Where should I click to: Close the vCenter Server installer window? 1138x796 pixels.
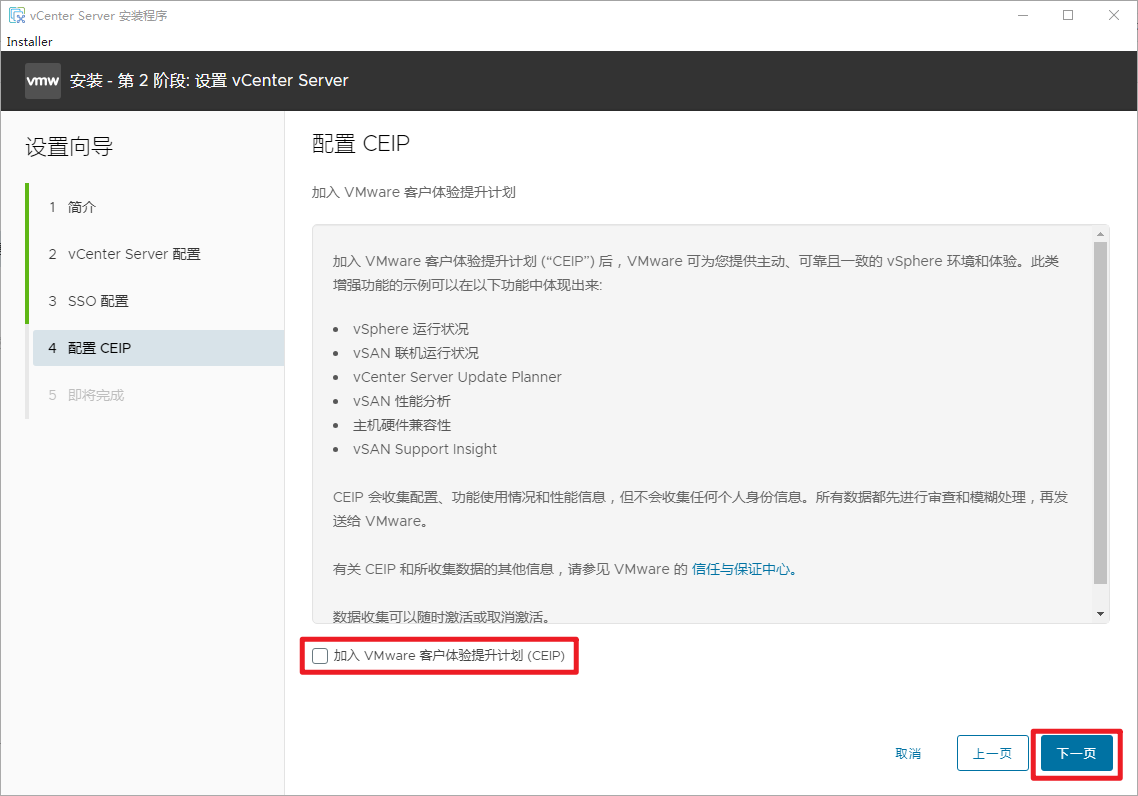point(1114,16)
